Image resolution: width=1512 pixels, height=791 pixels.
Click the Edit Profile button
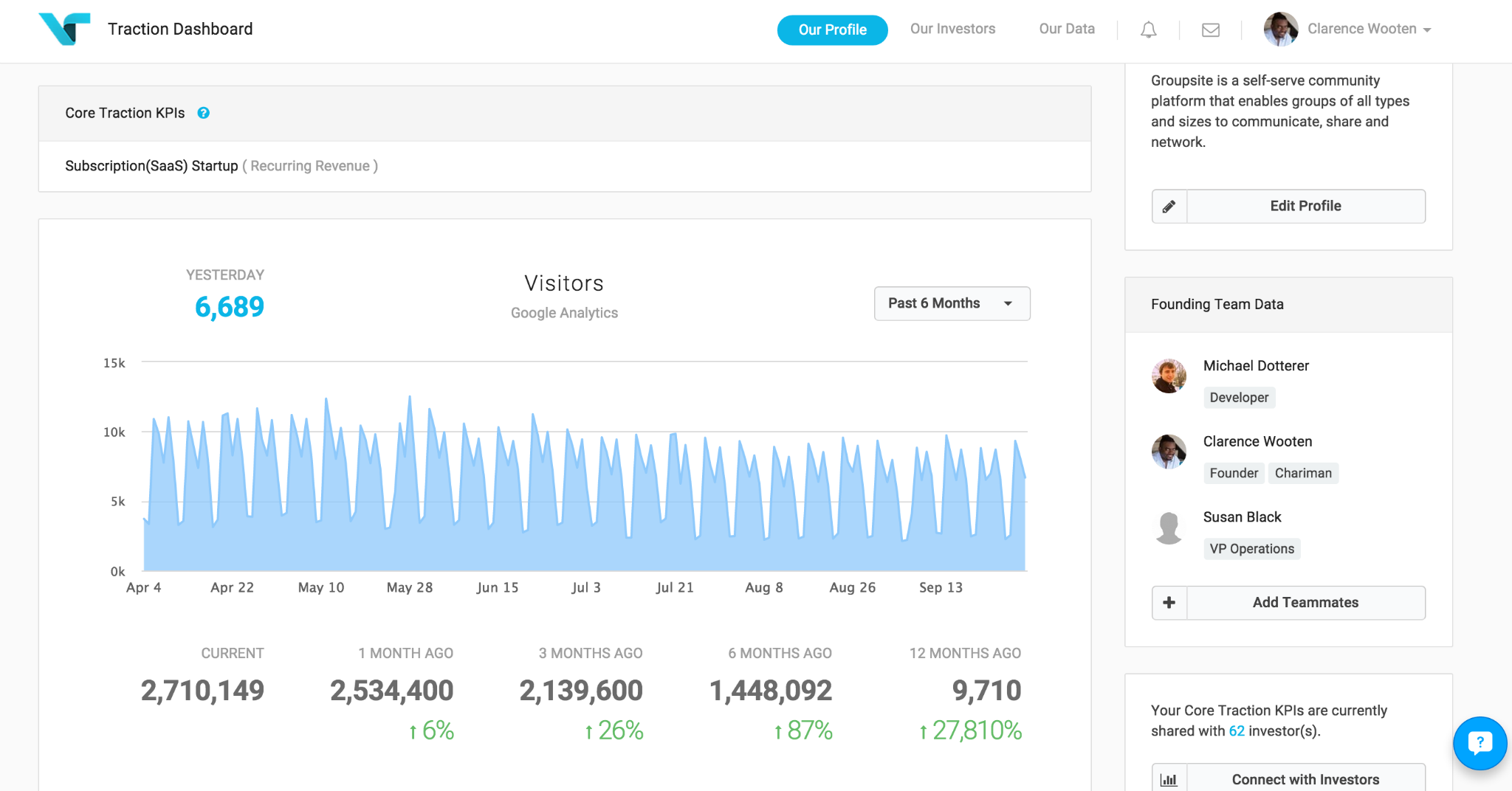coord(1289,207)
